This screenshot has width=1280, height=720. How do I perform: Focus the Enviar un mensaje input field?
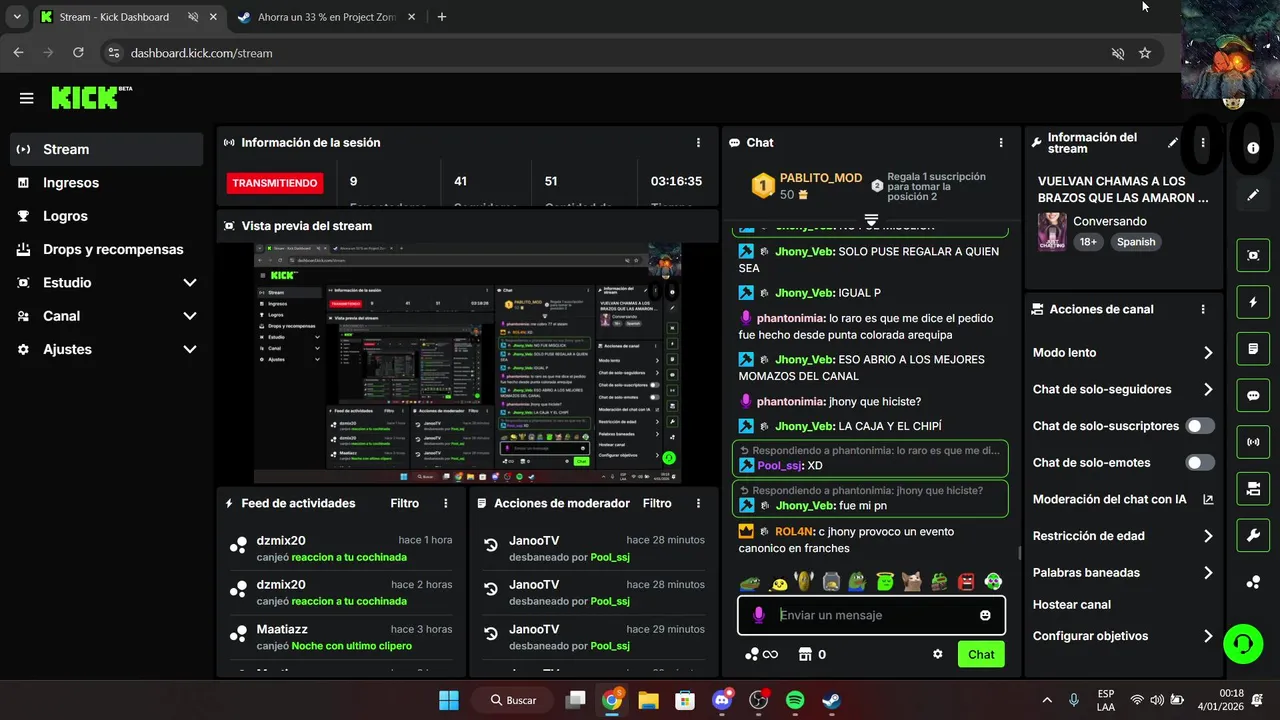(872, 615)
